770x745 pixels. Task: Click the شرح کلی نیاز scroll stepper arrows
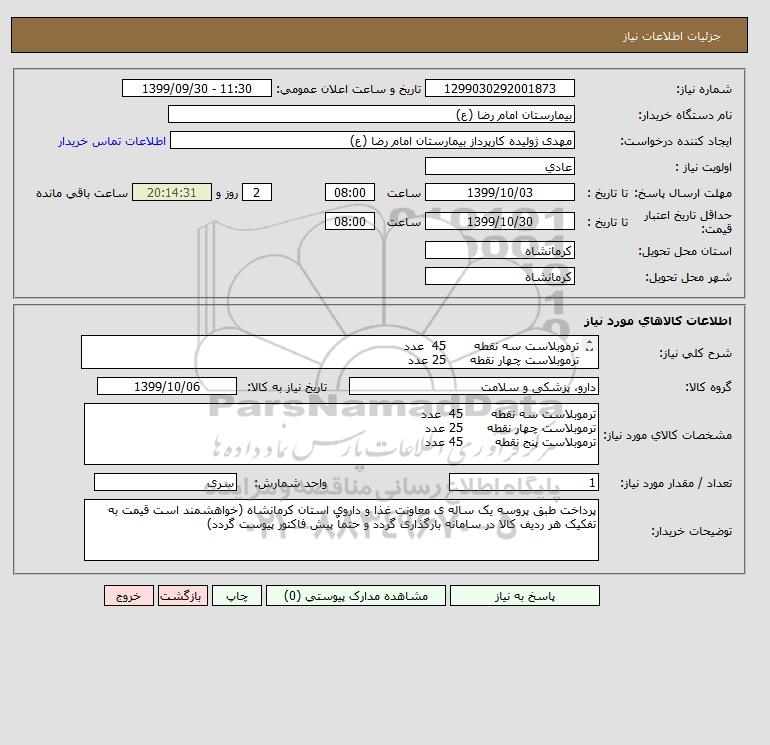click(x=589, y=346)
